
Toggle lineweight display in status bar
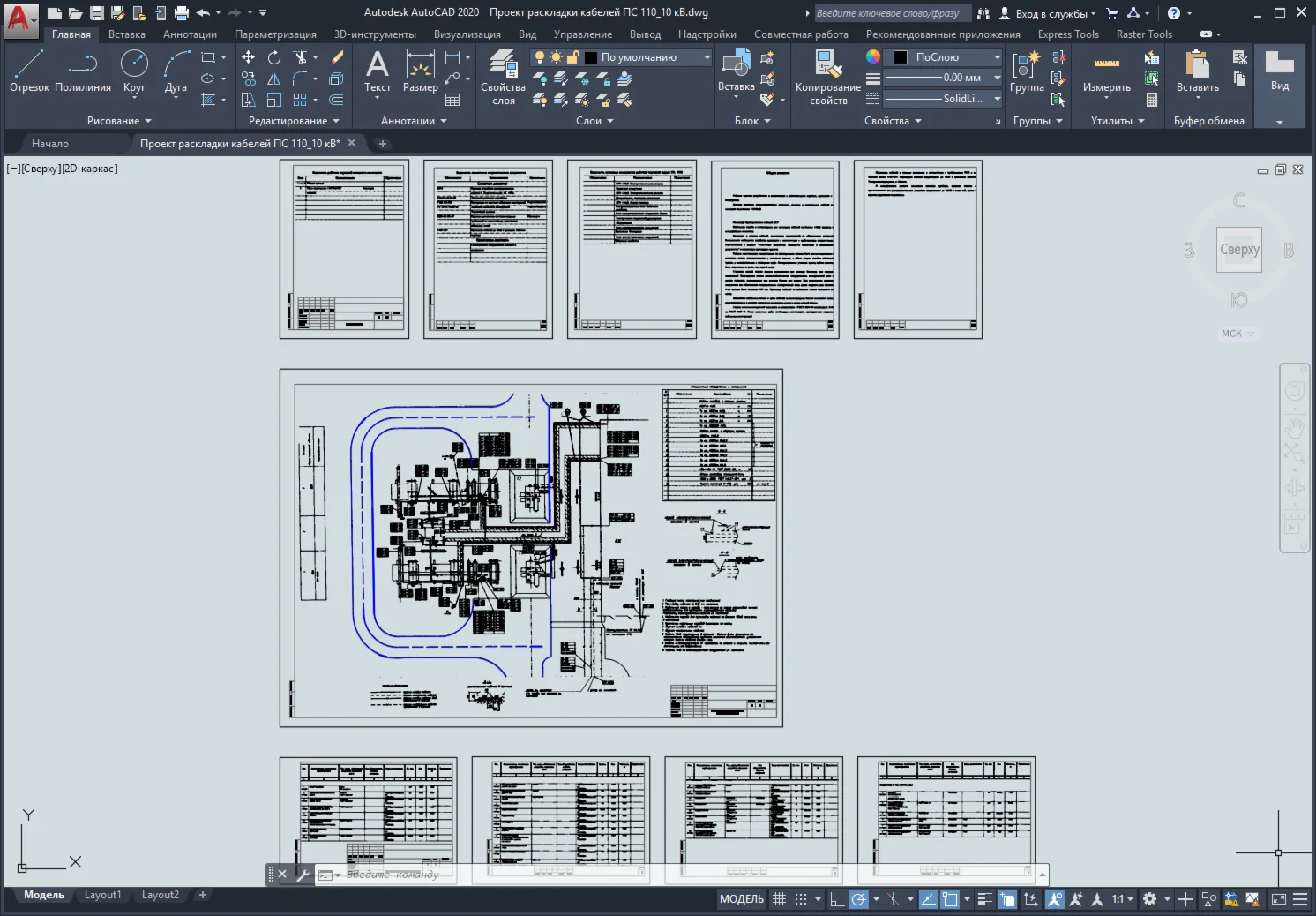point(985,899)
